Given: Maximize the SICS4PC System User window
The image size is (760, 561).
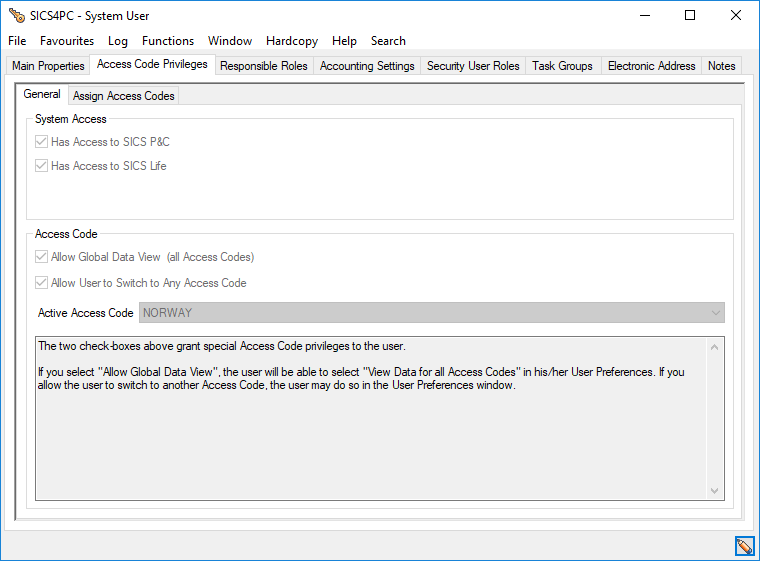Looking at the screenshot, I should [x=690, y=16].
